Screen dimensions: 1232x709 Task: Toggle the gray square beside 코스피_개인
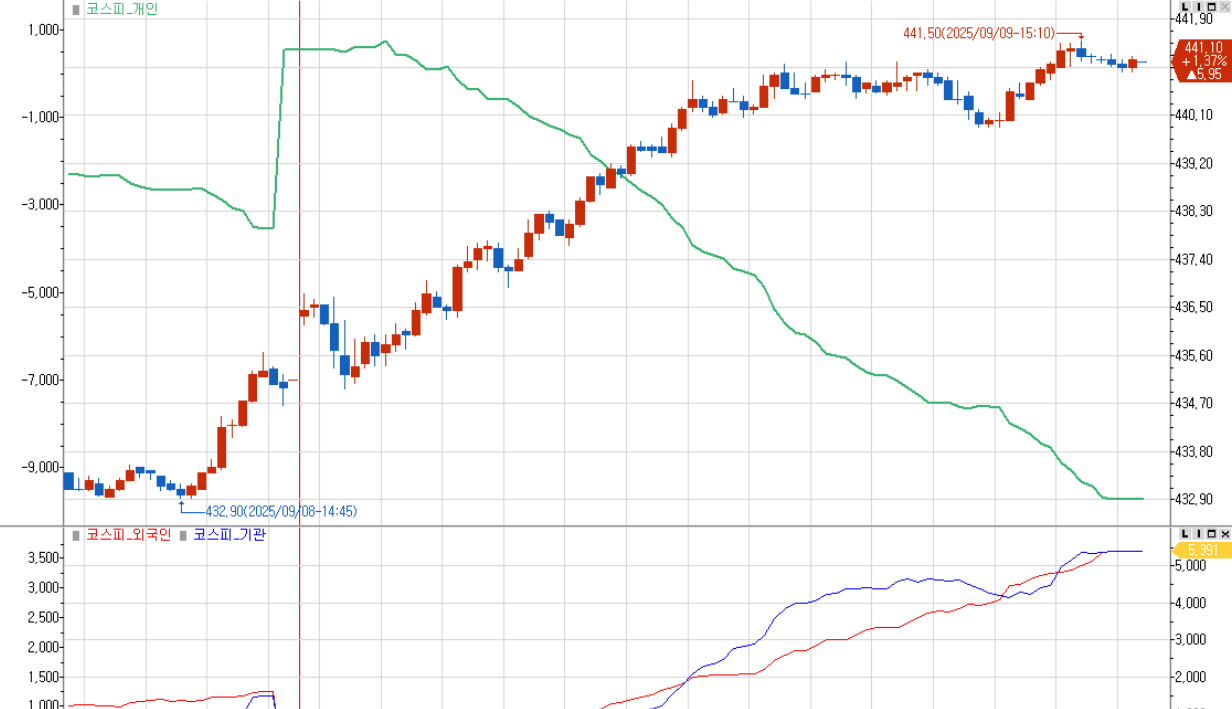pos(76,9)
